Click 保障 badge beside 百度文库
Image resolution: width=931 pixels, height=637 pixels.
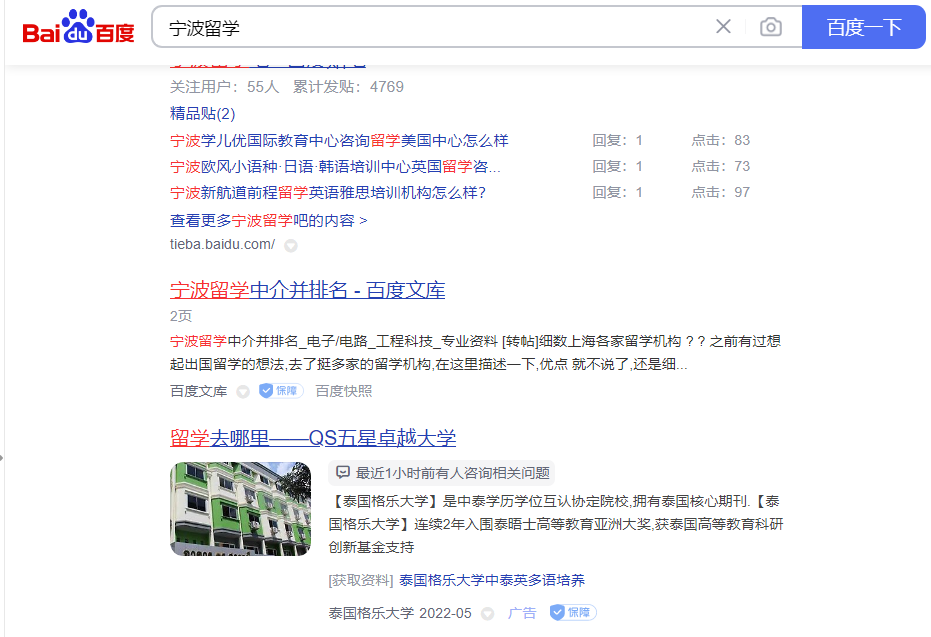[x=281, y=391]
